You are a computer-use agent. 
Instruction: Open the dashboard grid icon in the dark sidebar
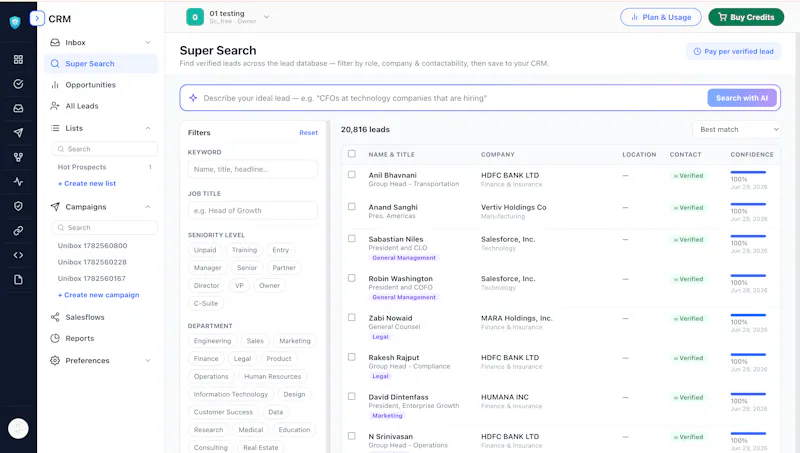18,59
